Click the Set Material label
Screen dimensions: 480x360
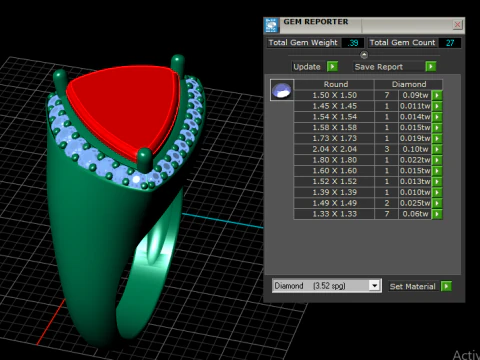pos(413,286)
